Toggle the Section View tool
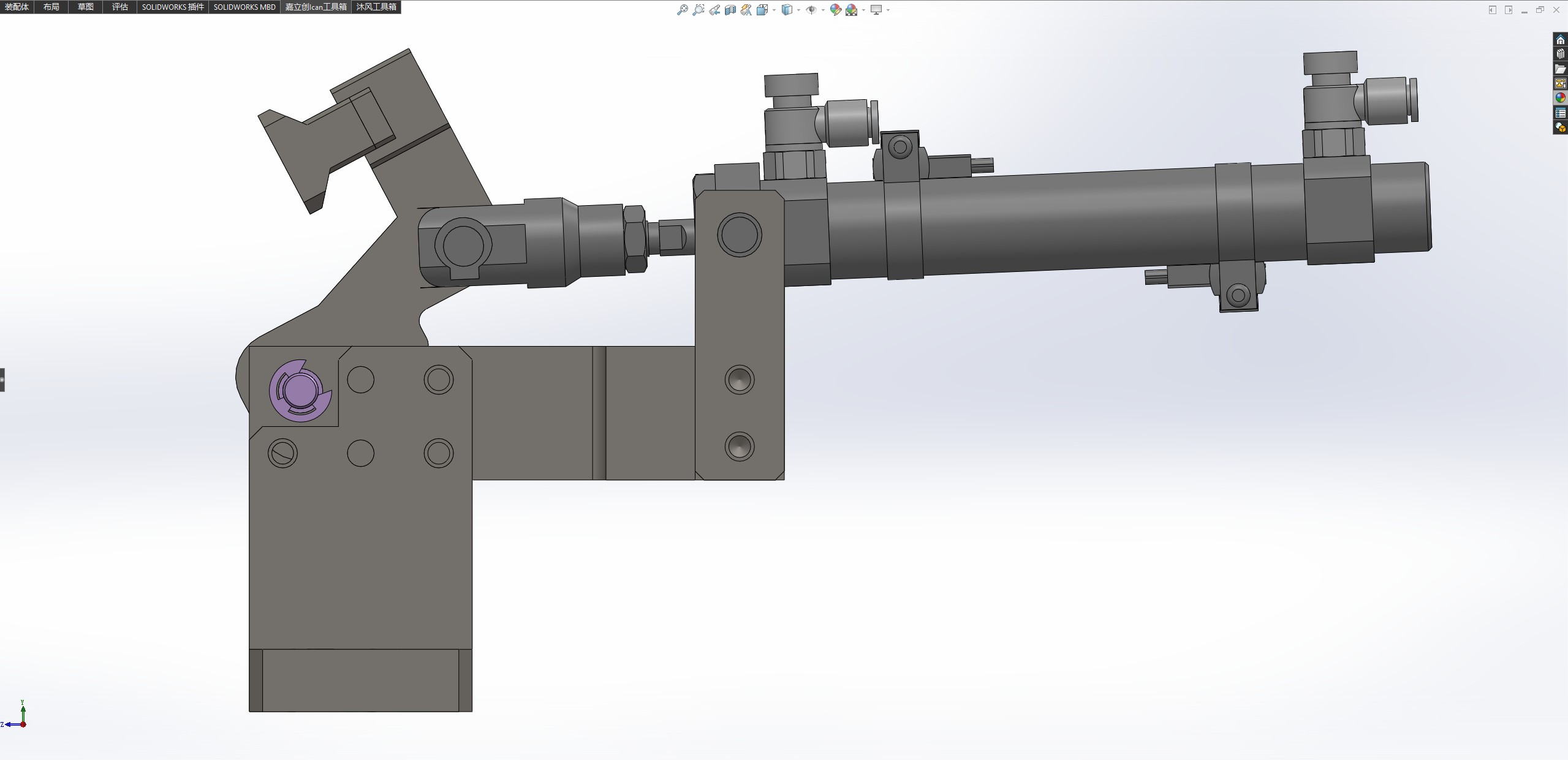The image size is (1568, 760). tap(730, 10)
